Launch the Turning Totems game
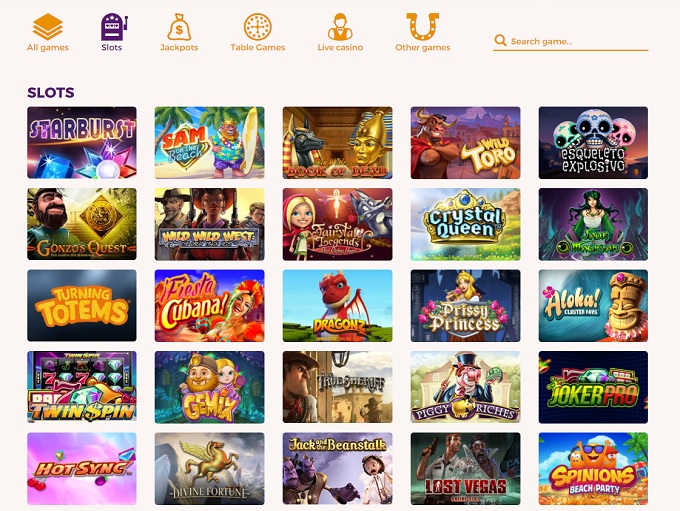The width and height of the screenshot is (680, 511). click(82, 306)
